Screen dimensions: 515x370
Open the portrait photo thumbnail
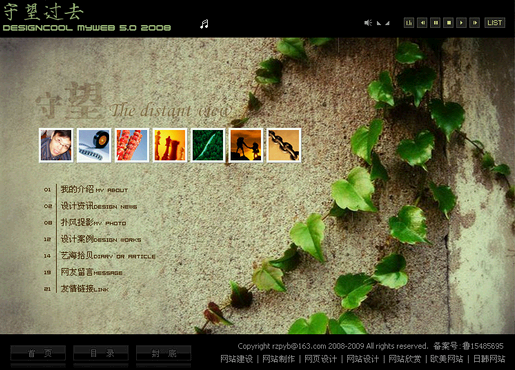pos(56,145)
